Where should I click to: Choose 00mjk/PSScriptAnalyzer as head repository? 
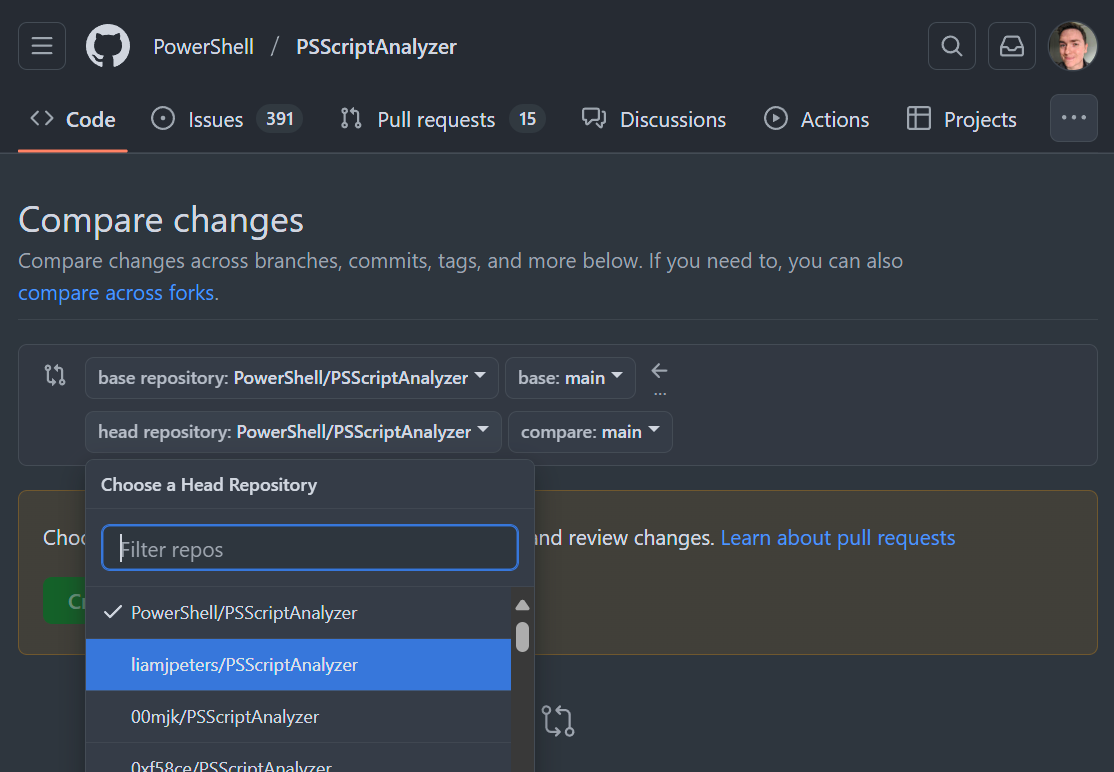point(298,717)
